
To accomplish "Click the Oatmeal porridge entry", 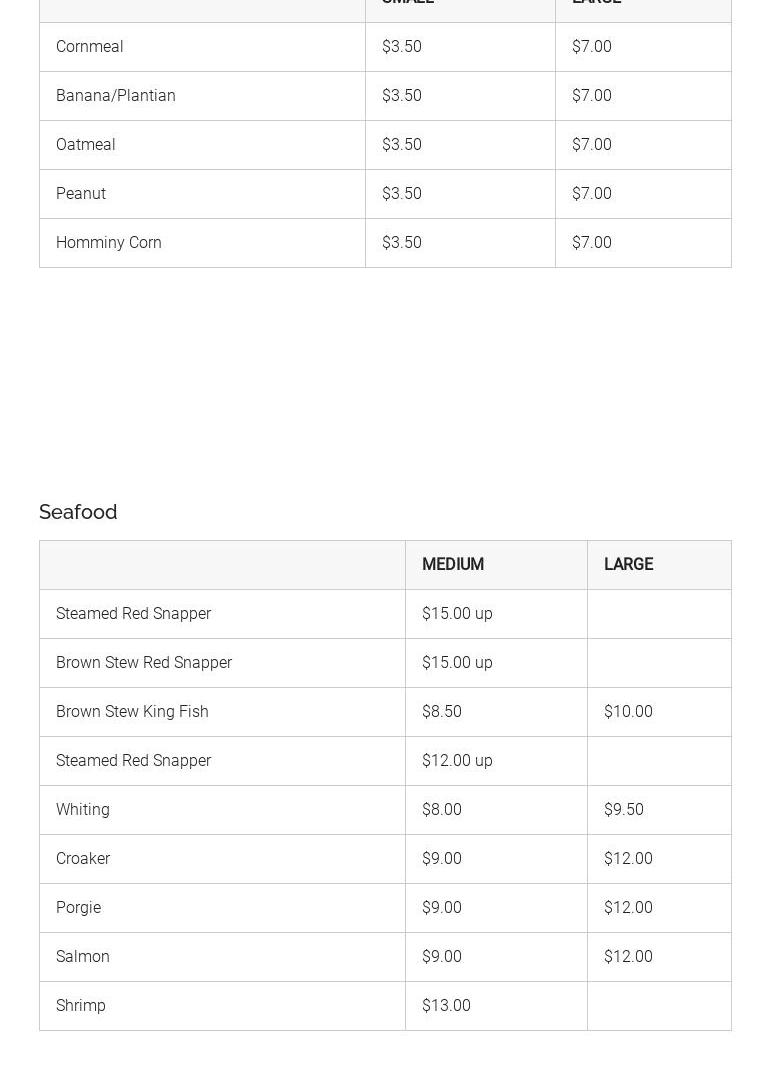I will pos(86,145).
